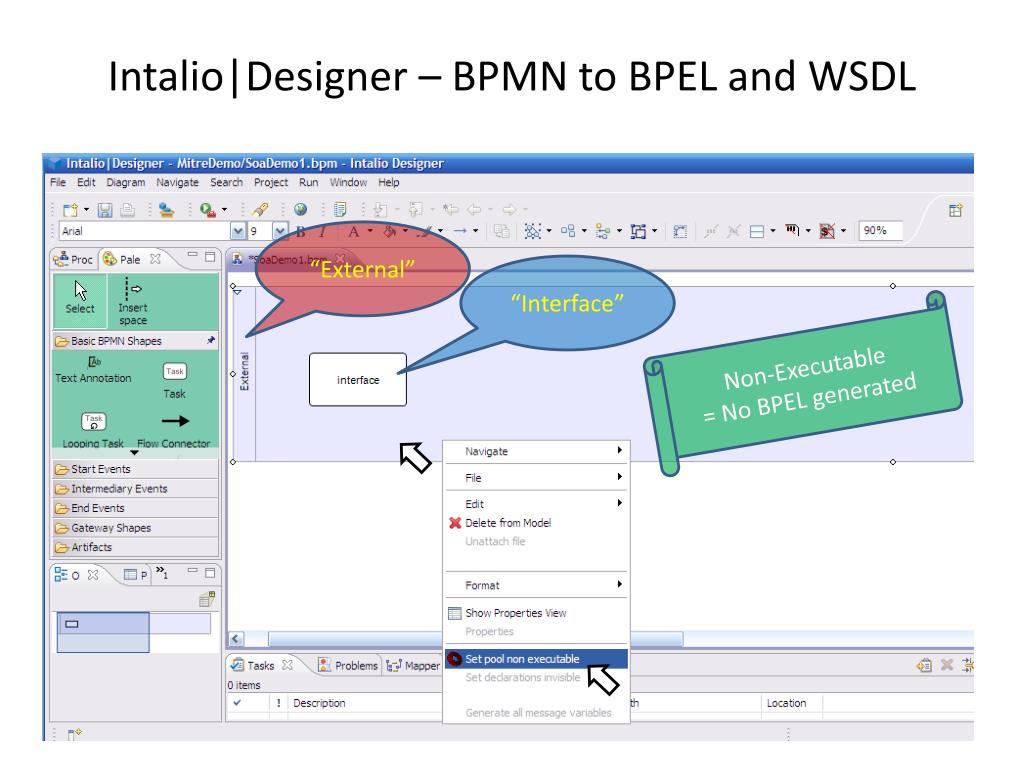Image resolution: width=1024 pixels, height=768 pixels.
Task: Pick the Flow Connector tool
Action: [x=174, y=431]
